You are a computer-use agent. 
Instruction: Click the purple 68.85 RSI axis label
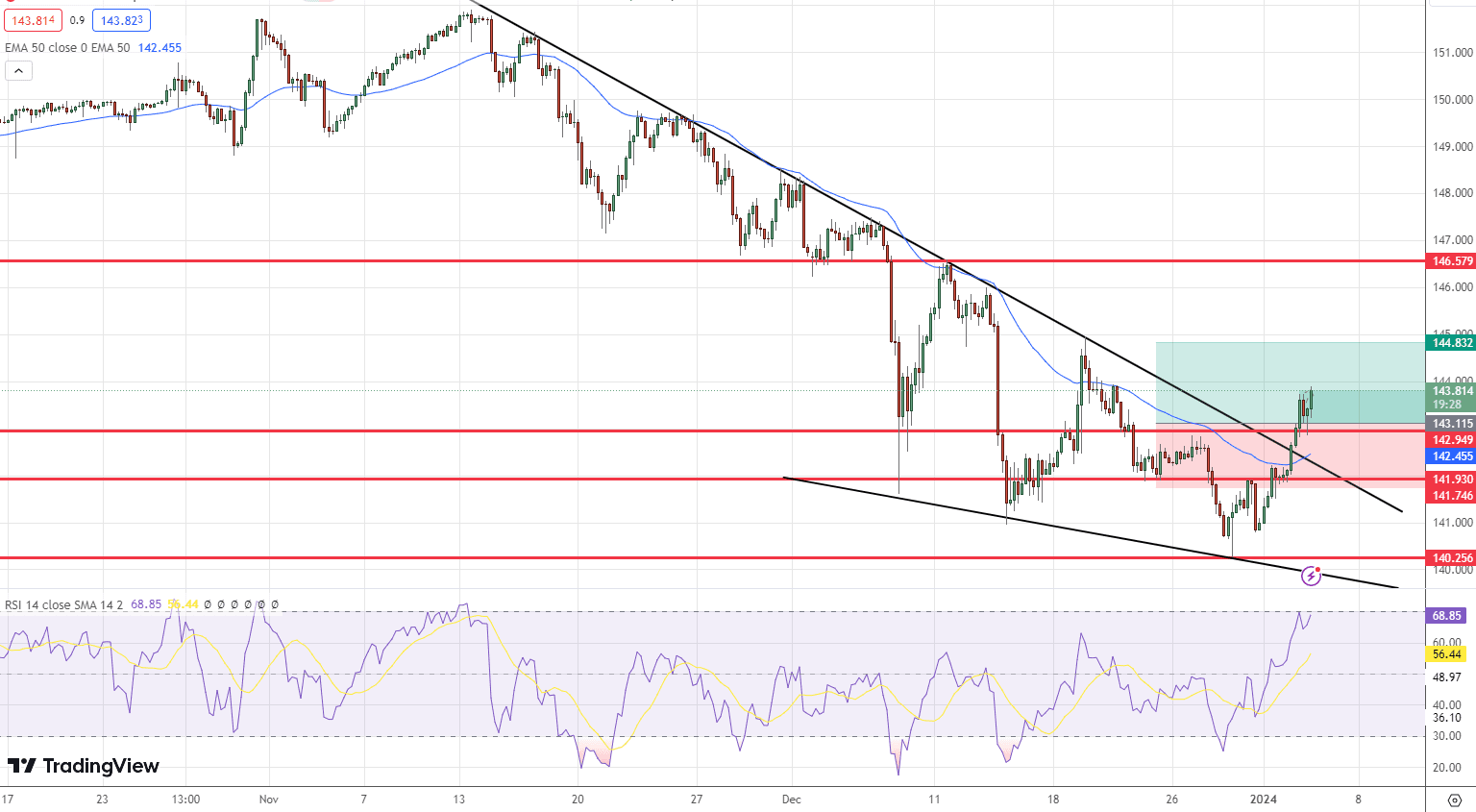pos(1446,616)
